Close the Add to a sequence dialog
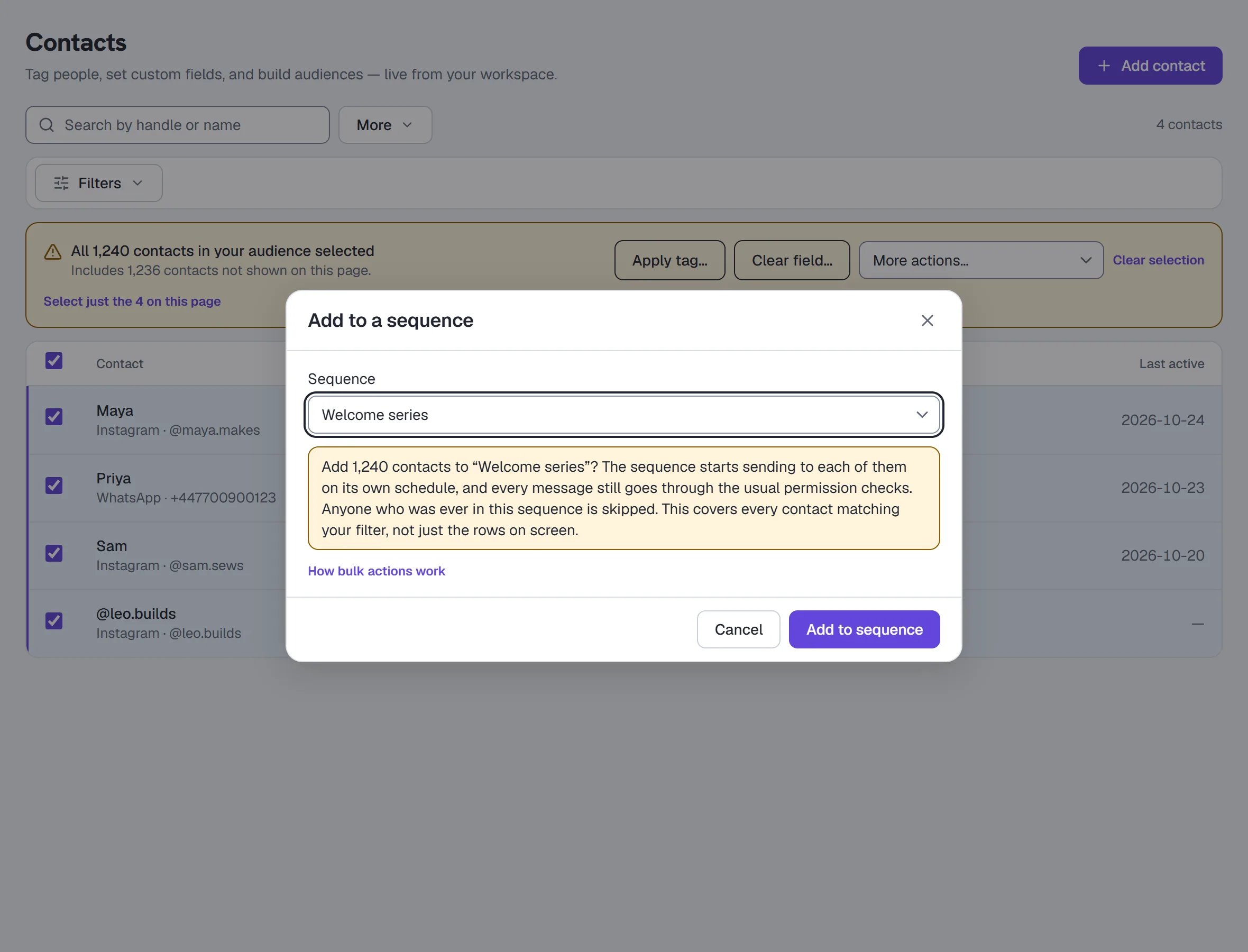1248x952 pixels. [x=927, y=321]
